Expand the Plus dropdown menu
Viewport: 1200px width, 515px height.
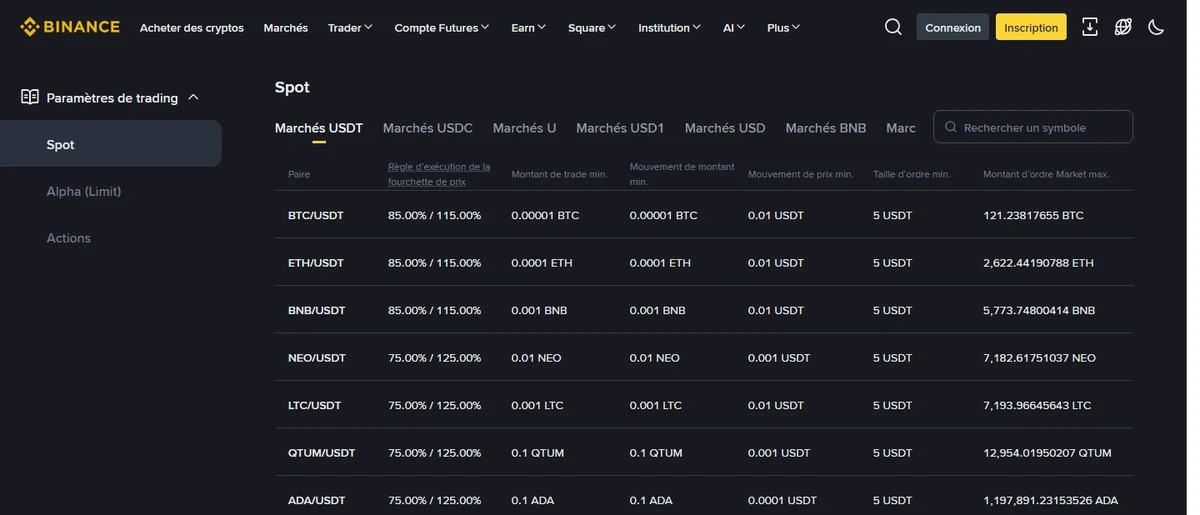(x=784, y=27)
